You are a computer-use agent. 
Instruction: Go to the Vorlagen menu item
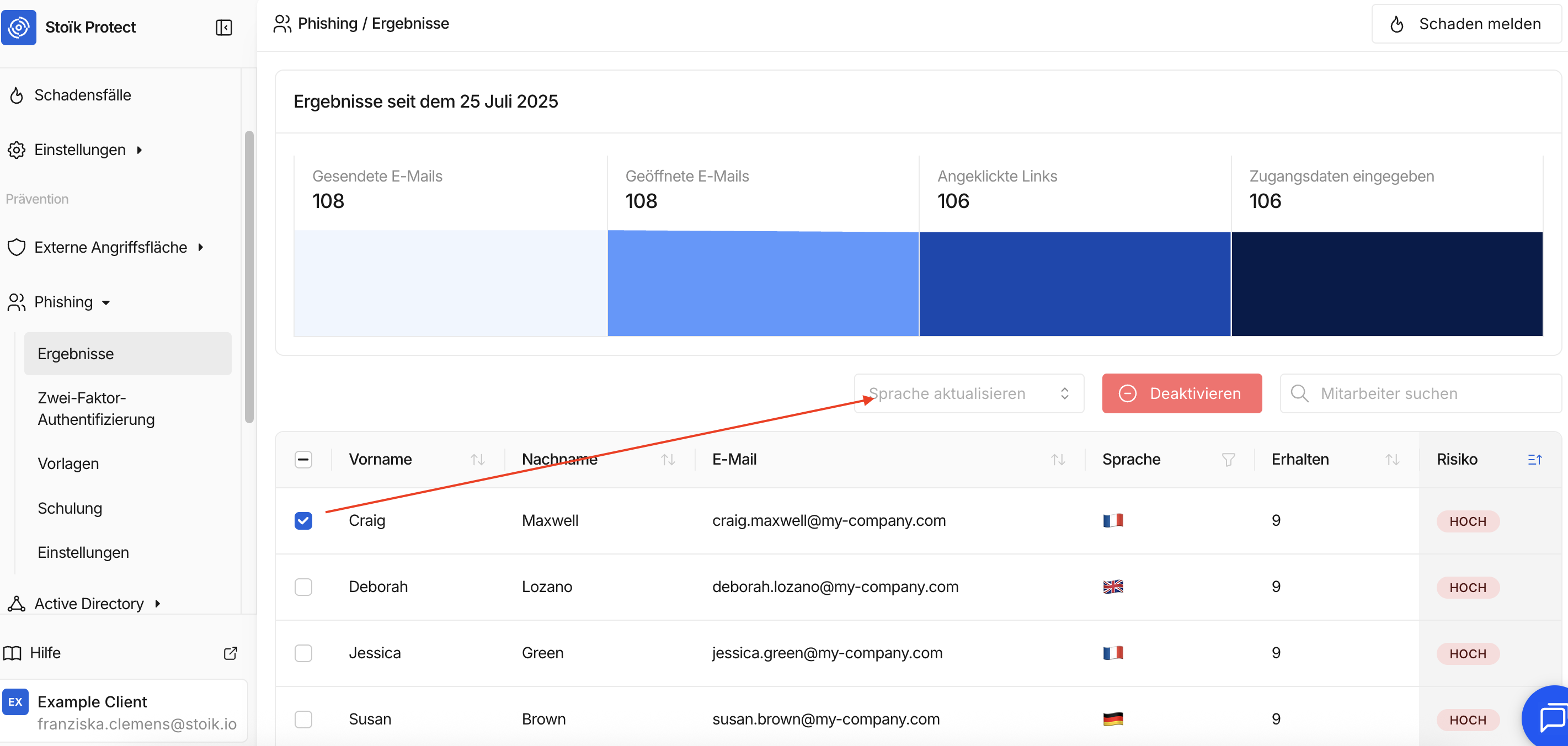coord(68,464)
